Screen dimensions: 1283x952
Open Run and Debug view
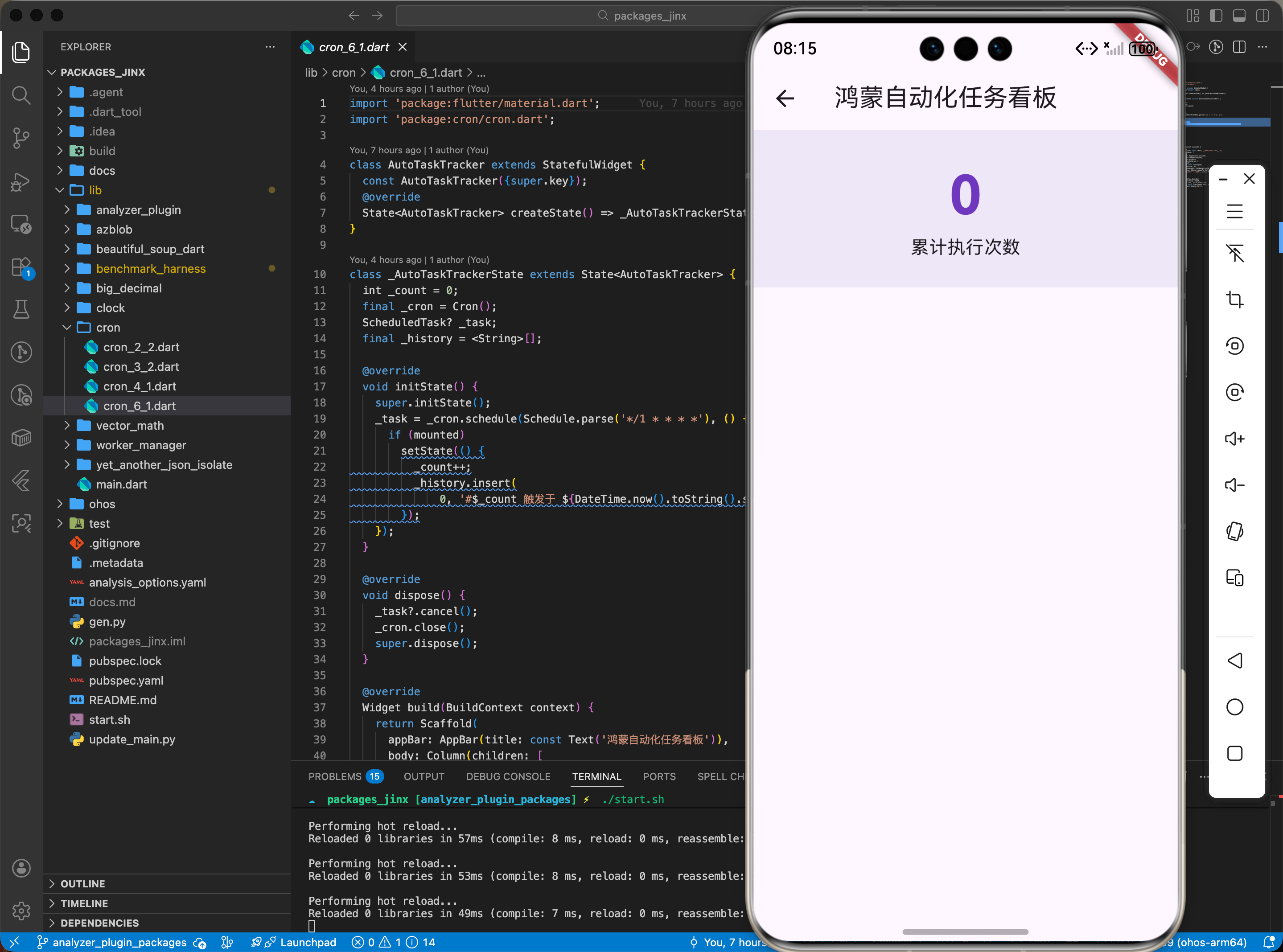[21, 181]
